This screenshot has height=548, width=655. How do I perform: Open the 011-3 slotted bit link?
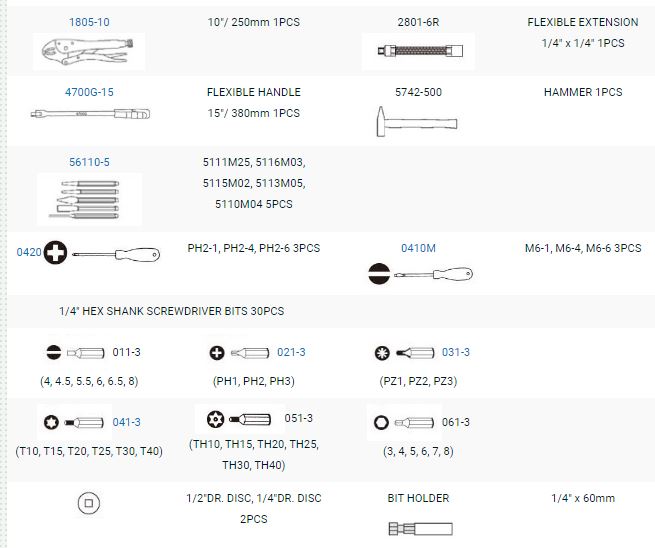(x=127, y=352)
